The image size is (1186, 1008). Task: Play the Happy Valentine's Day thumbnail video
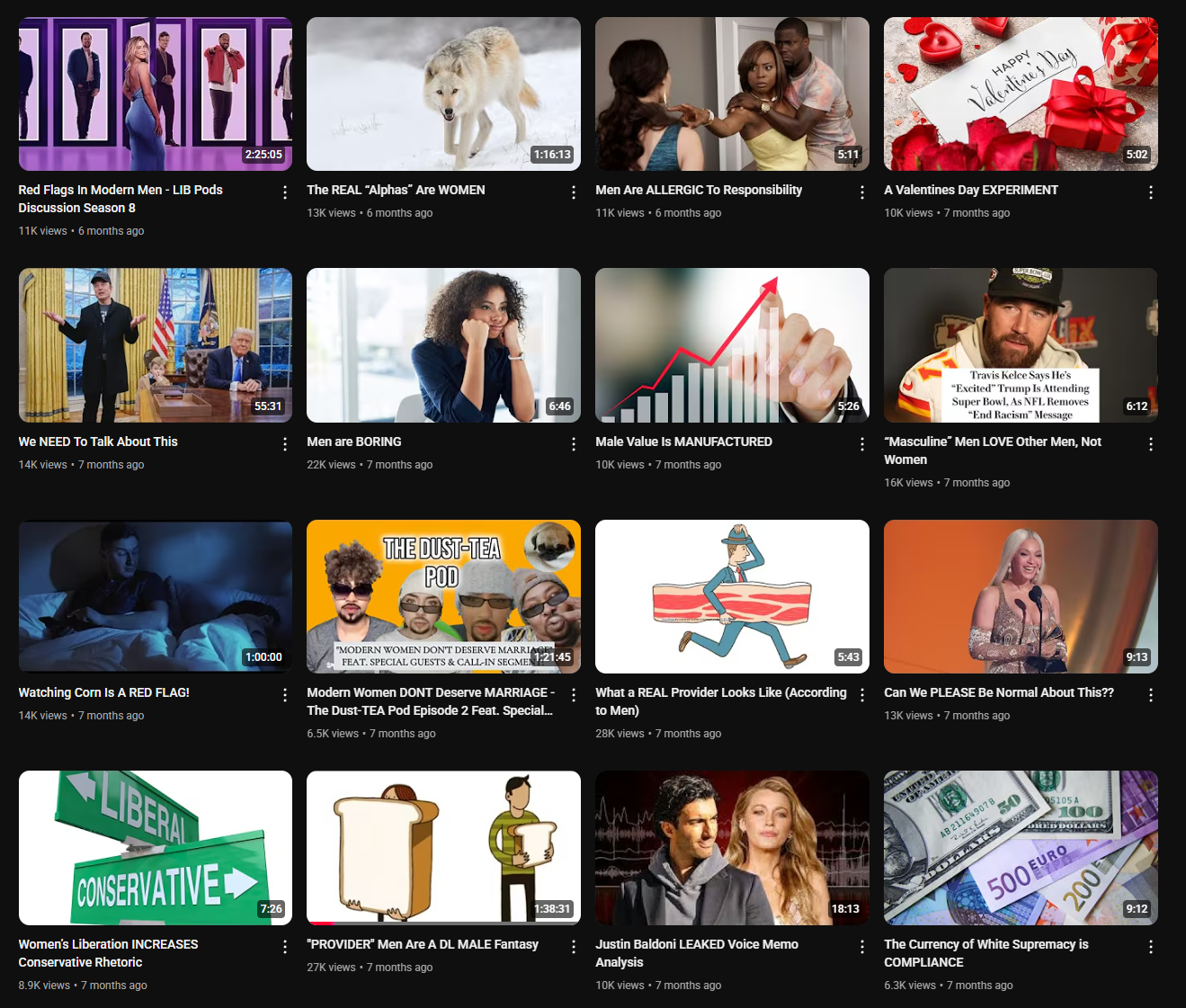[1021, 94]
